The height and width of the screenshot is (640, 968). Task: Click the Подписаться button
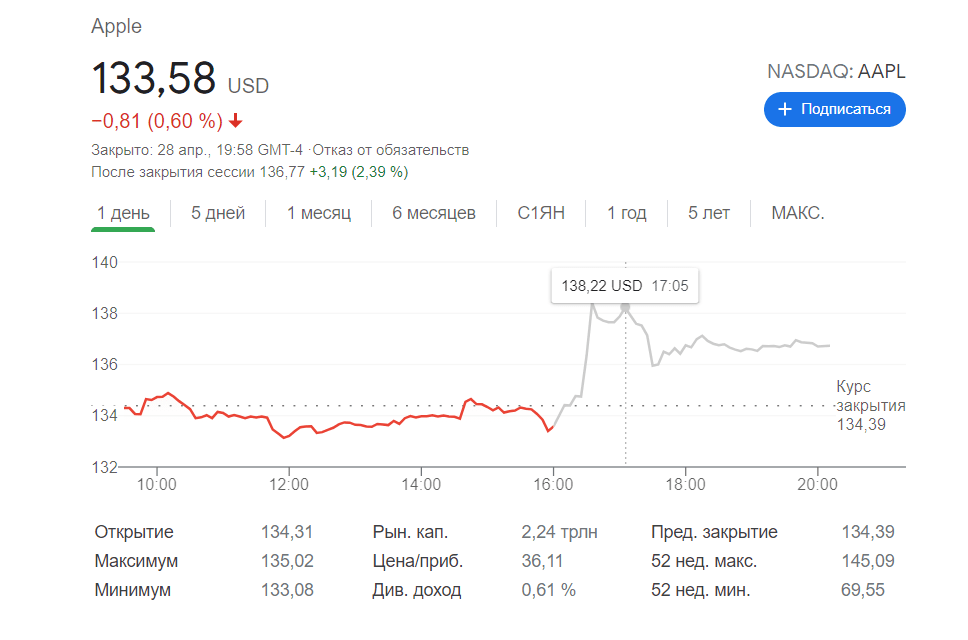(834, 110)
